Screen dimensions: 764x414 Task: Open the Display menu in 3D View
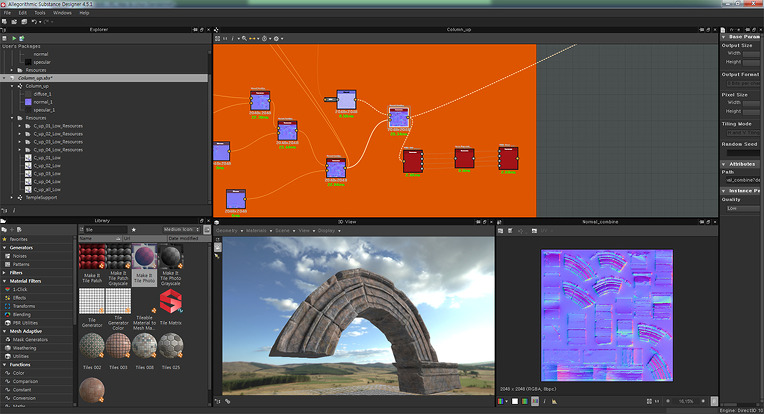click(327, 230)
